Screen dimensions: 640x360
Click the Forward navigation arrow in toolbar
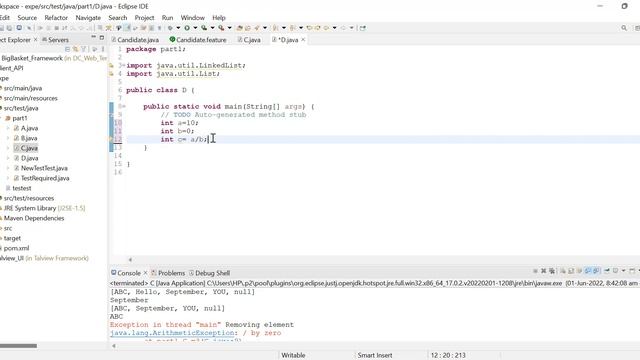[x=343, y=28]
